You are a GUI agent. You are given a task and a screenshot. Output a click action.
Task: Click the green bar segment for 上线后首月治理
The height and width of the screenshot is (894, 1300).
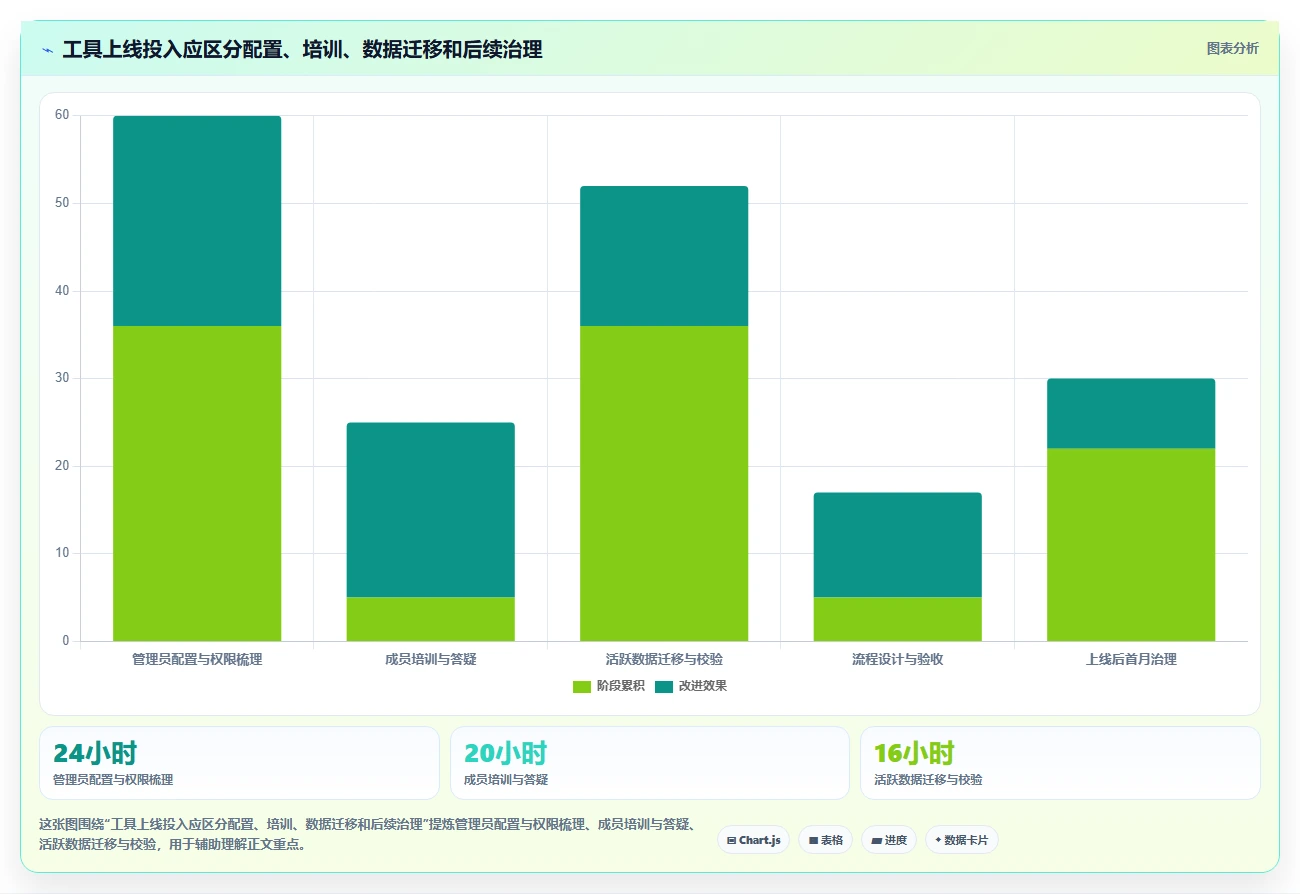coord(1131,544)
